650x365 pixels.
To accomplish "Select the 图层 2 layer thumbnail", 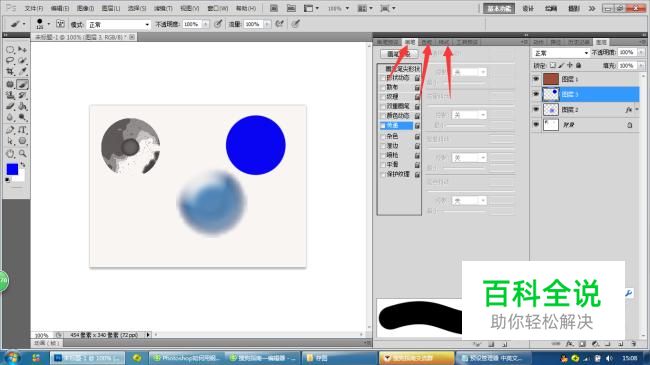I will (551, 110).
